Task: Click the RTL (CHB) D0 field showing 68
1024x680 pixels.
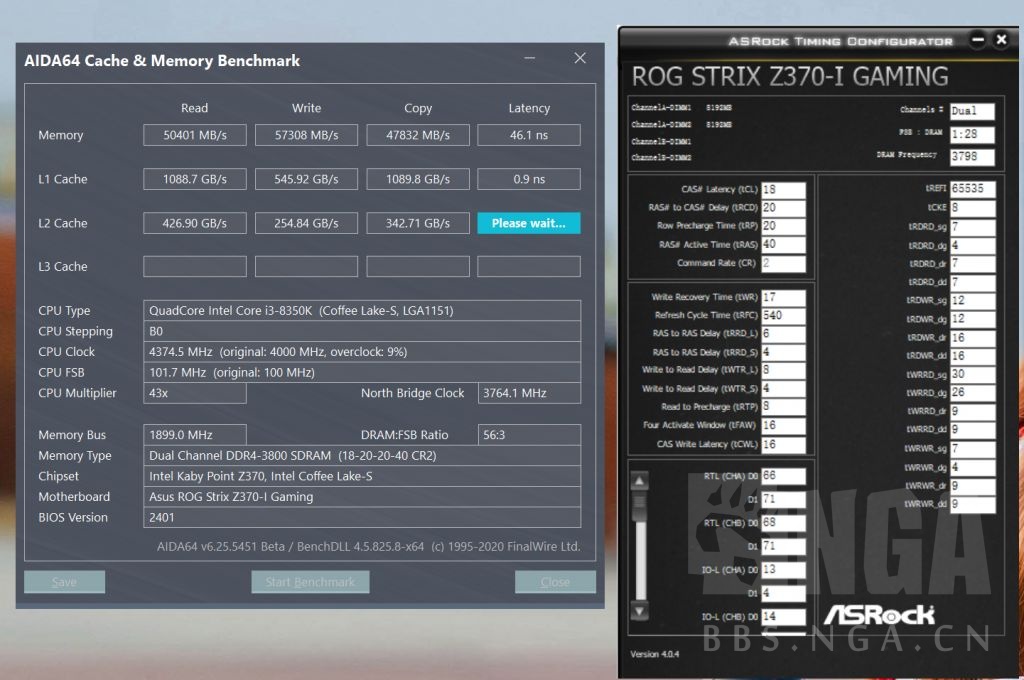Action: tap(784, 523)
